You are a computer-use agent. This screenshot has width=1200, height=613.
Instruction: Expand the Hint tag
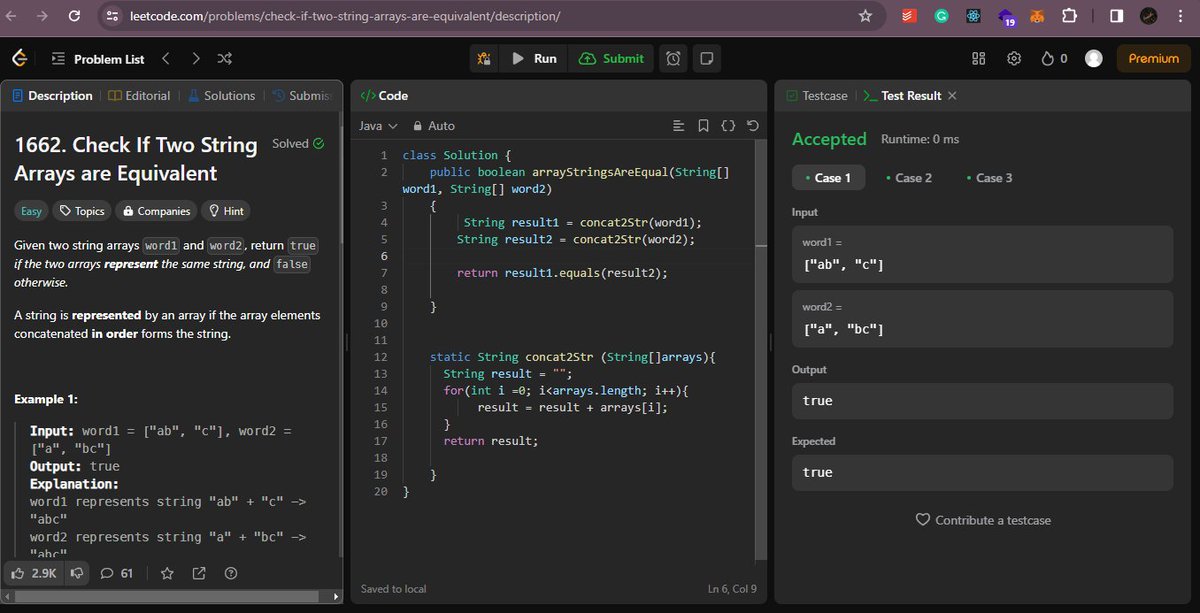[226, 211]
